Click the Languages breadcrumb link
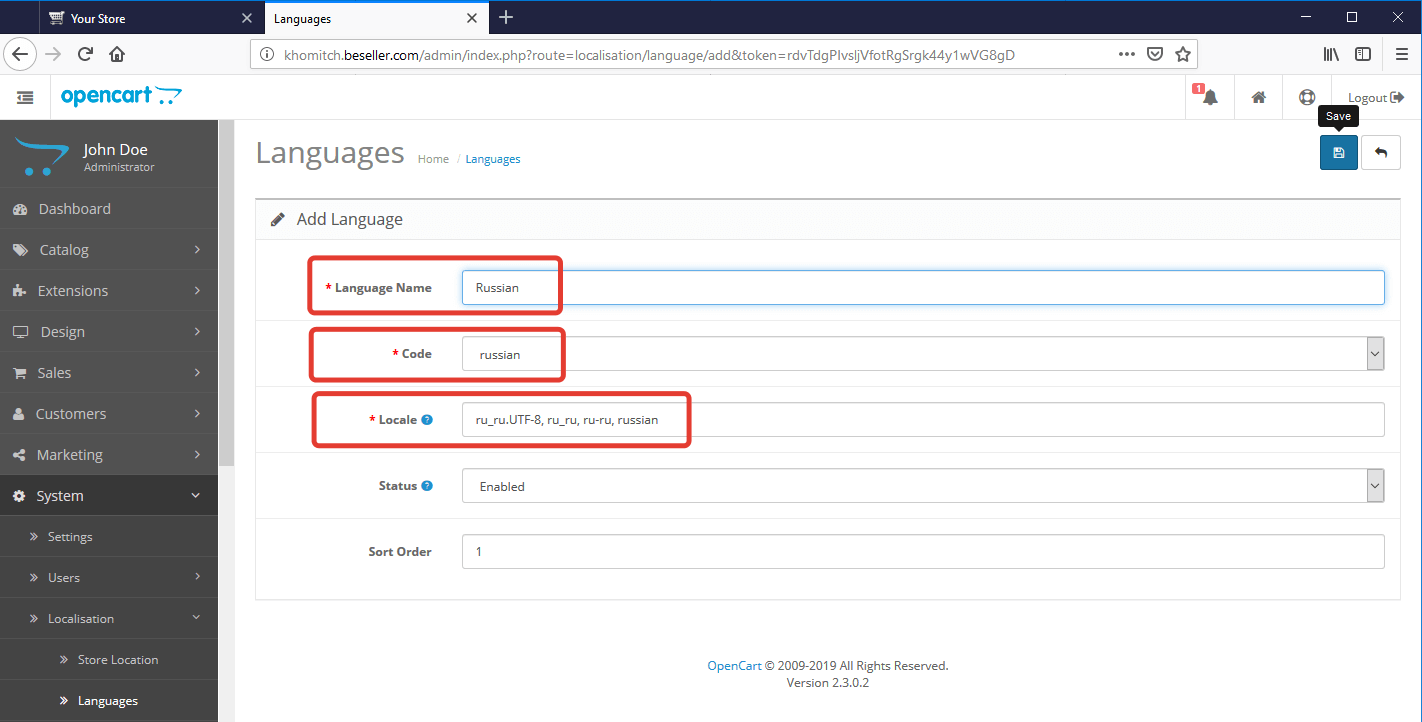 [x=493, y=159]
